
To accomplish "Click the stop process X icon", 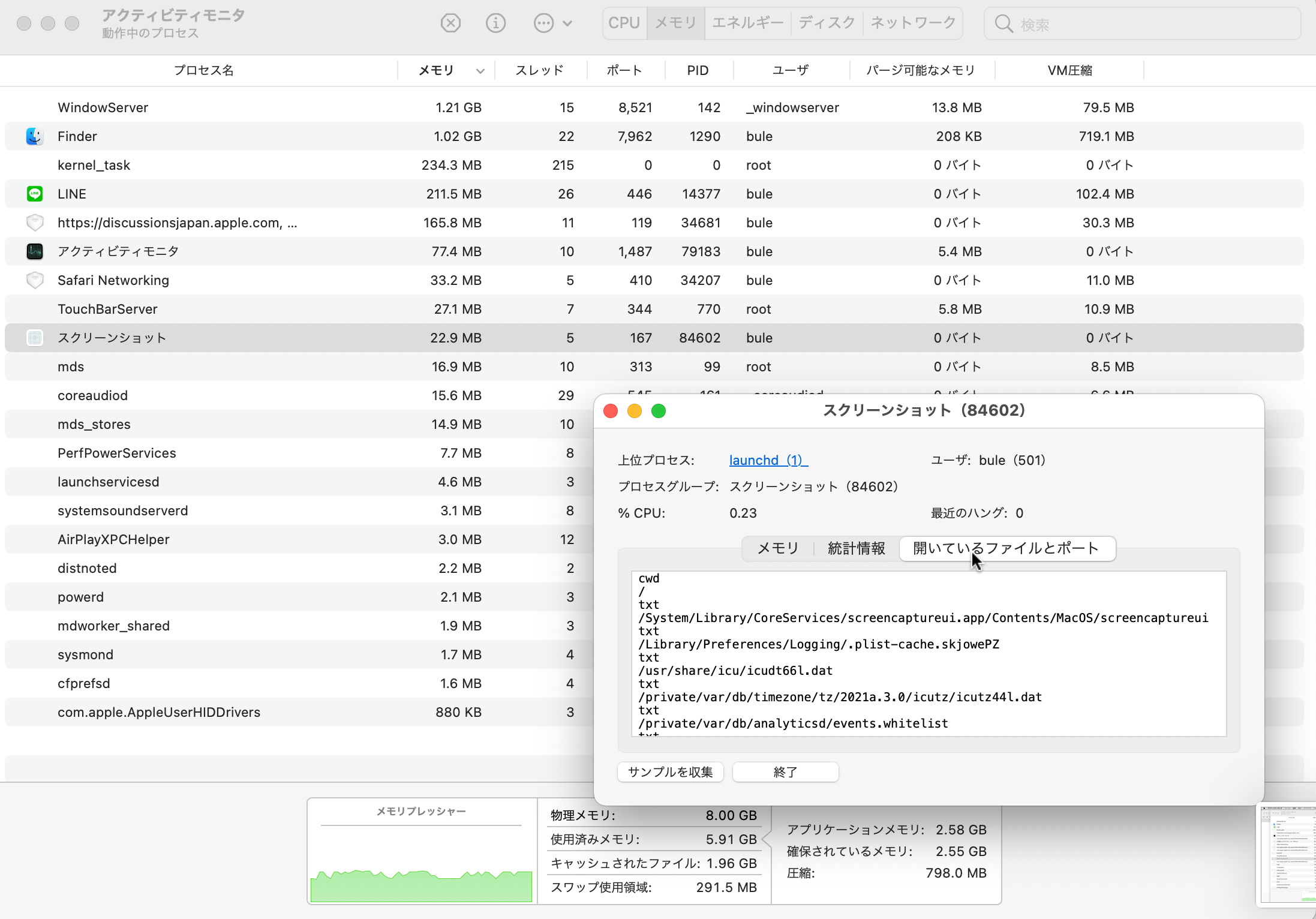I will click(450, 23).
